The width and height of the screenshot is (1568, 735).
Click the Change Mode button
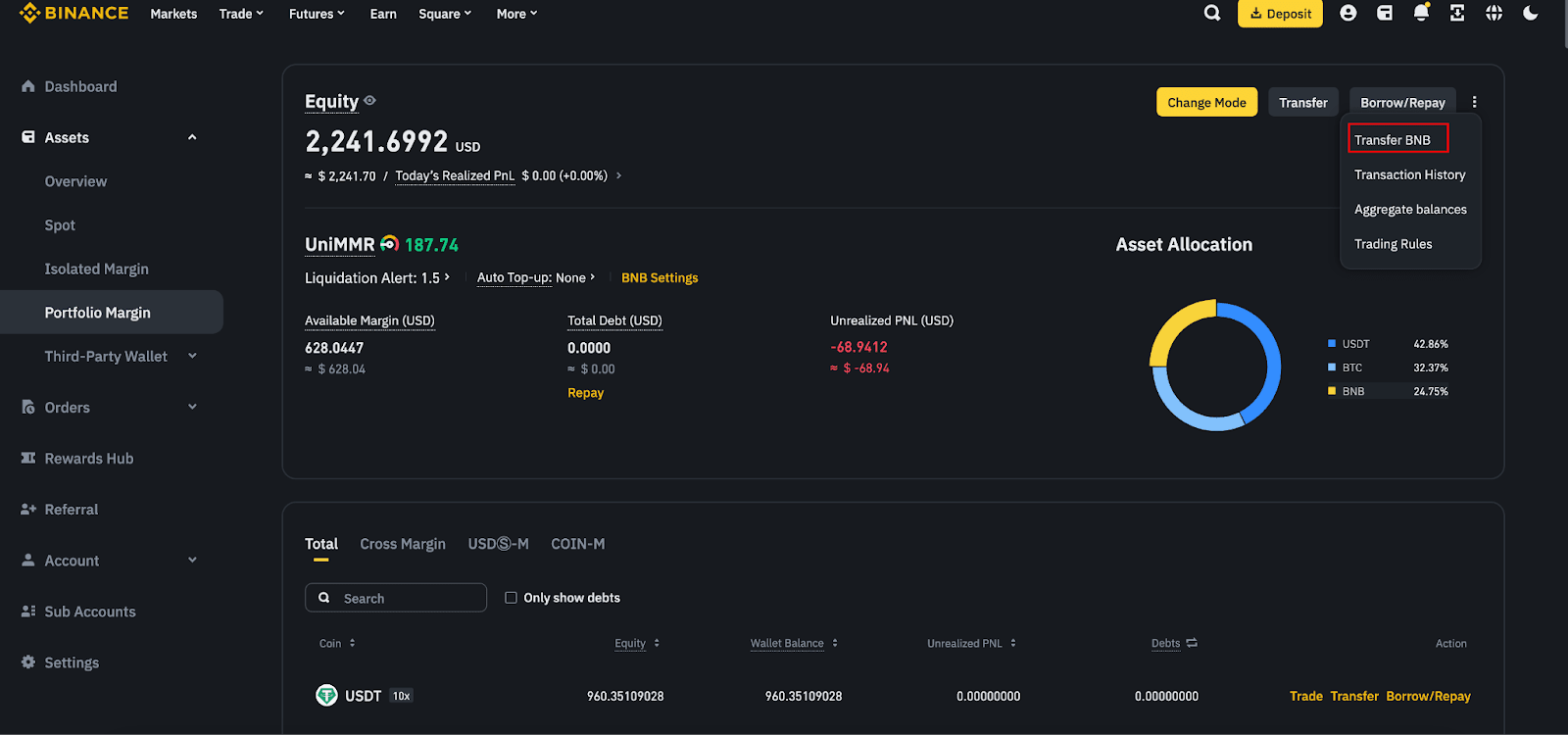click(1206, 103)
